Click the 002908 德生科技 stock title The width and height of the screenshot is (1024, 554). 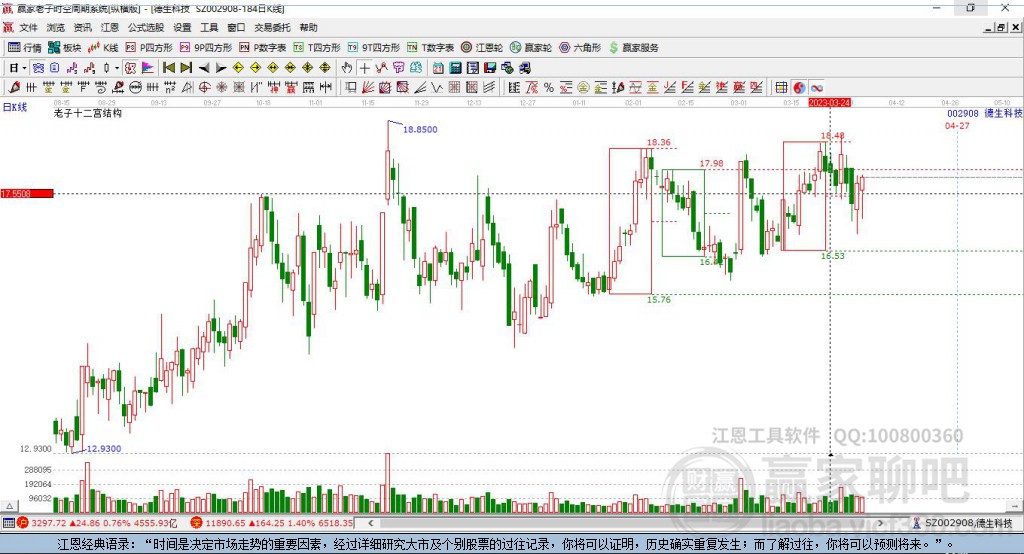[x=984, y=113]
